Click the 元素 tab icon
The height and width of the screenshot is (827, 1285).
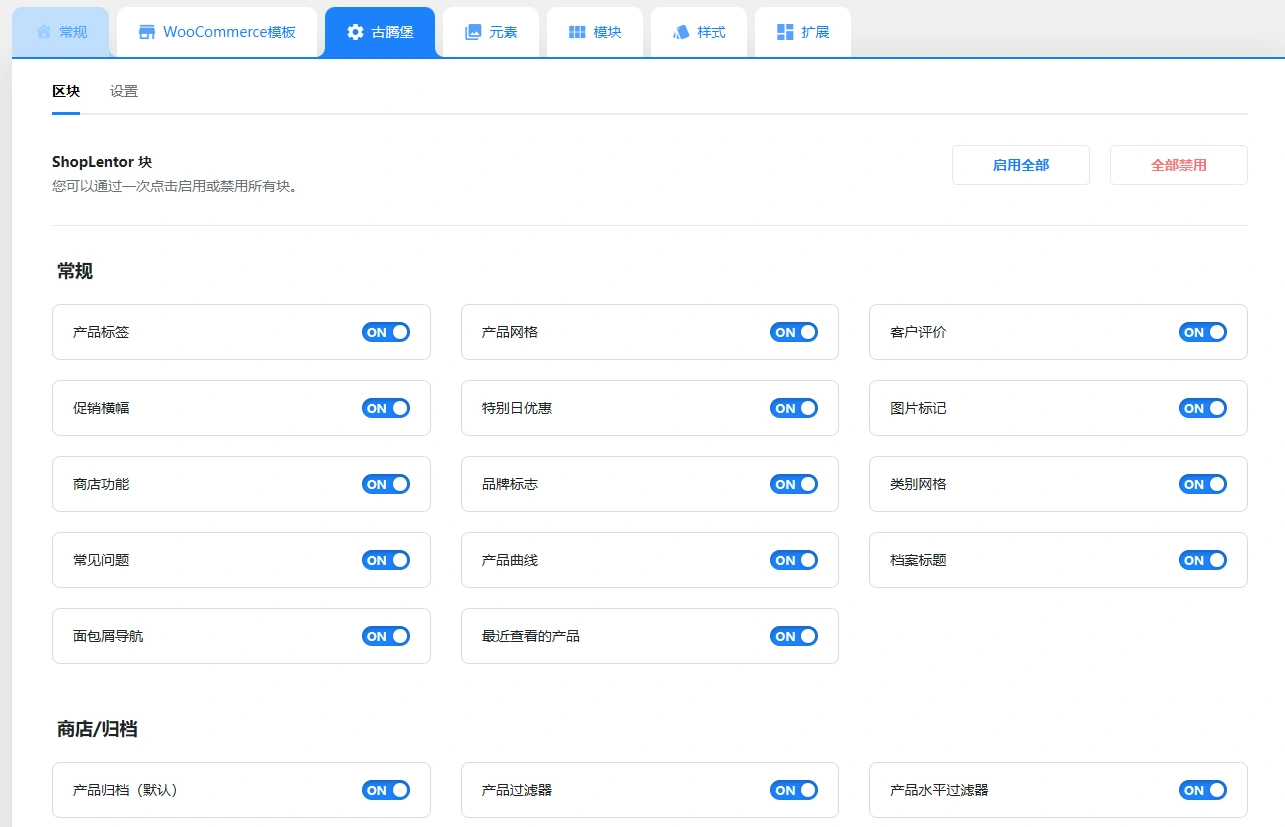[x=470, y=31]
